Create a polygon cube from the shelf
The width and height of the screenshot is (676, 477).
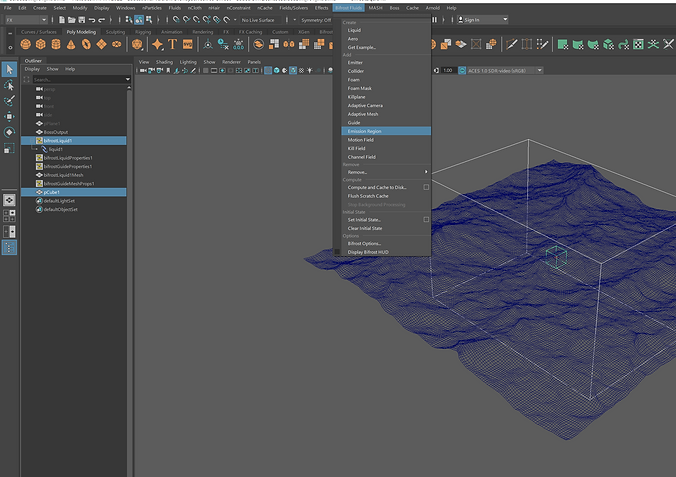(x=41, y=44)
